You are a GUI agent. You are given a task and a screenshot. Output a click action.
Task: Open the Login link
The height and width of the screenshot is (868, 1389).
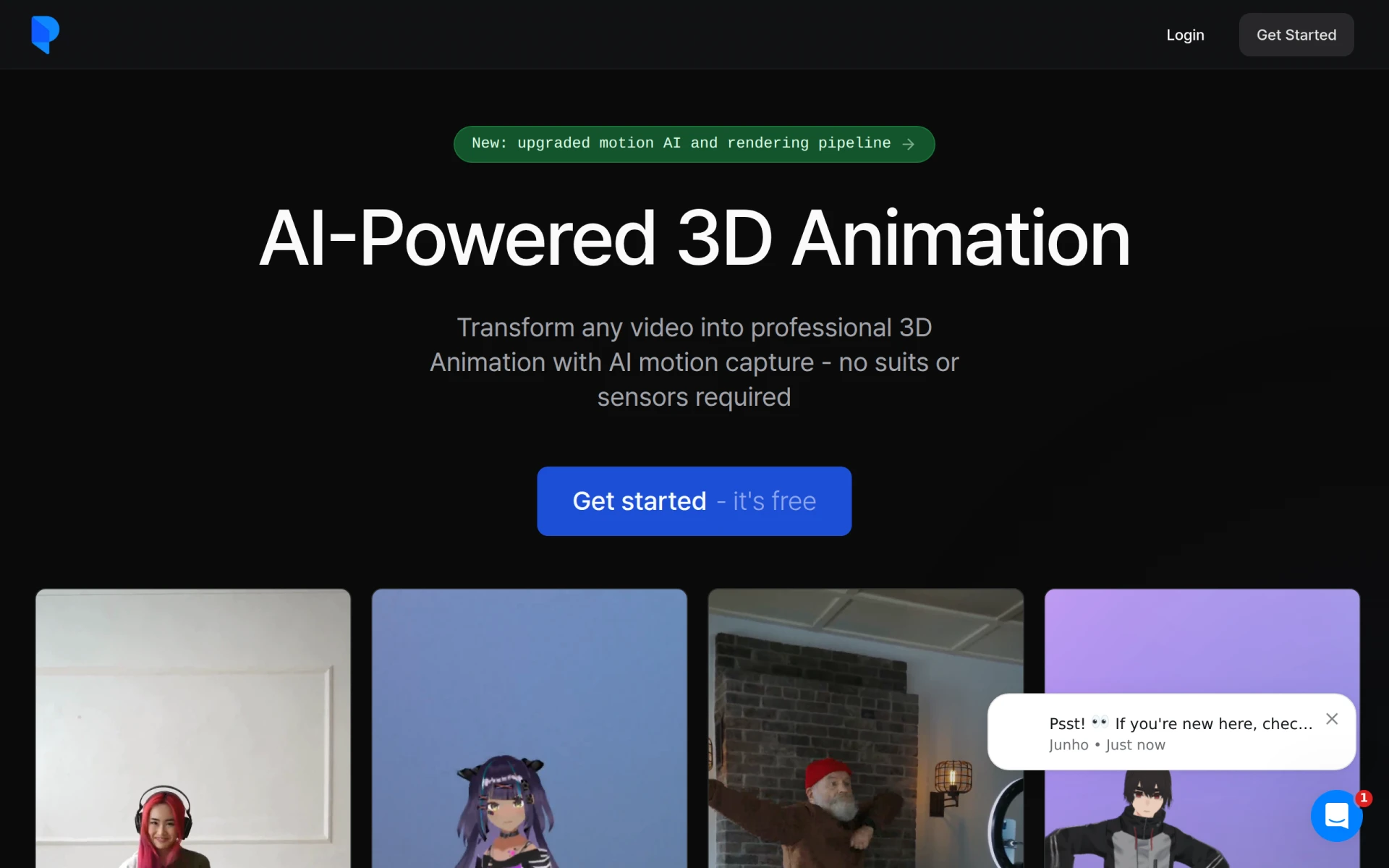click(x=1185, y=35)
